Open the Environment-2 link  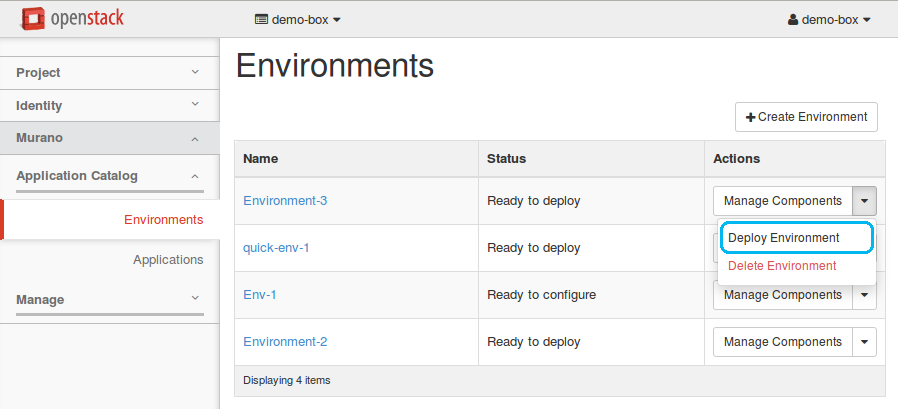tap(285, 342)
